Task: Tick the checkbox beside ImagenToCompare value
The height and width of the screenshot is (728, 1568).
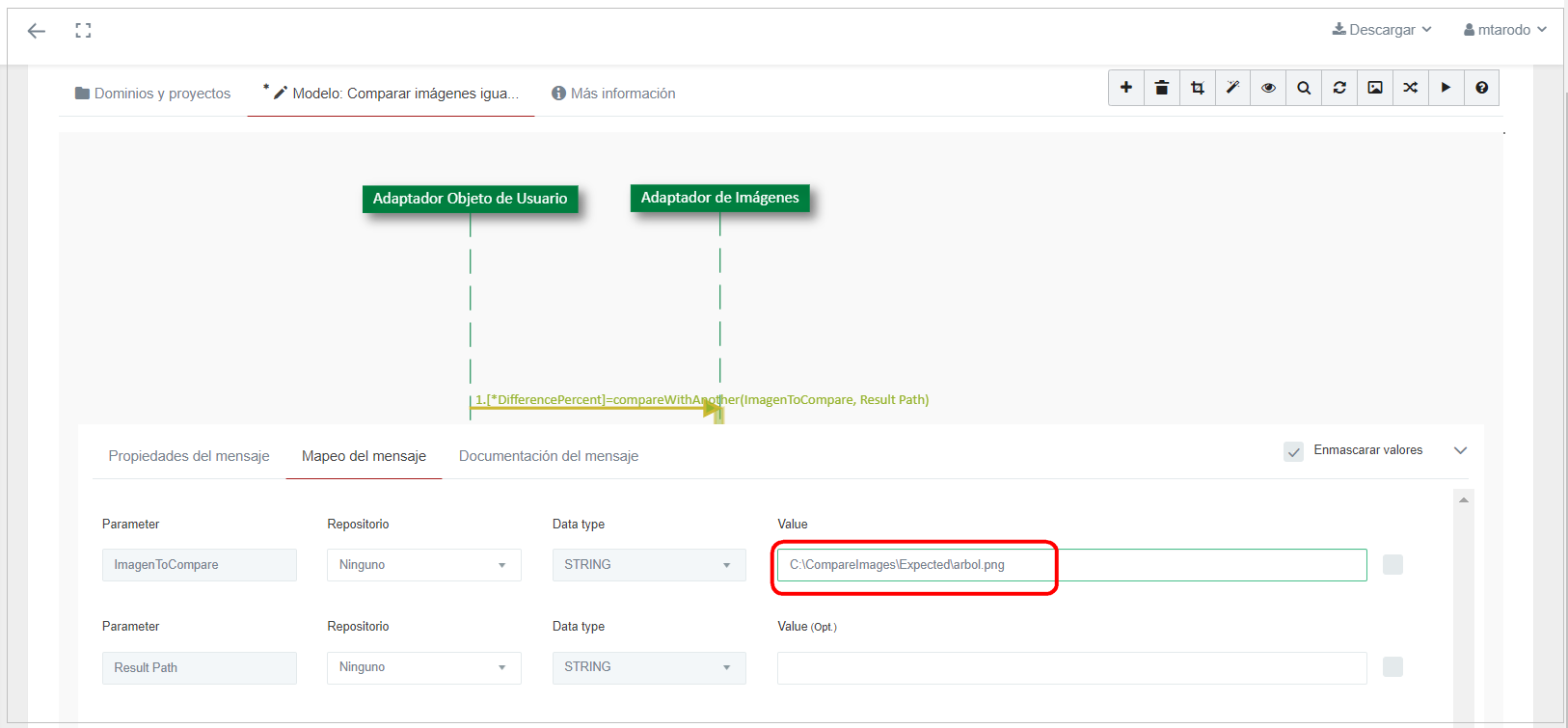Action: [x=1392, y=565]
